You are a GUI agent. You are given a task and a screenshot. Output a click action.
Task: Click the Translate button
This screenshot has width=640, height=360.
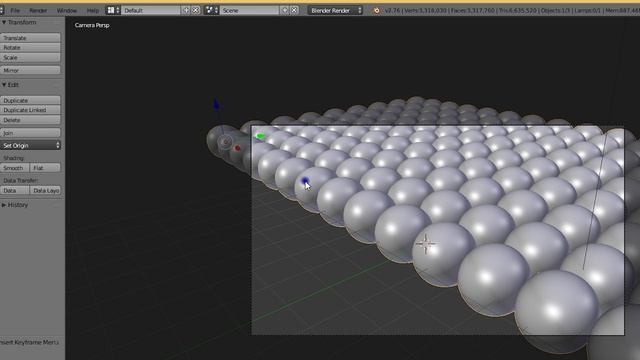click(x=31, y=38)
